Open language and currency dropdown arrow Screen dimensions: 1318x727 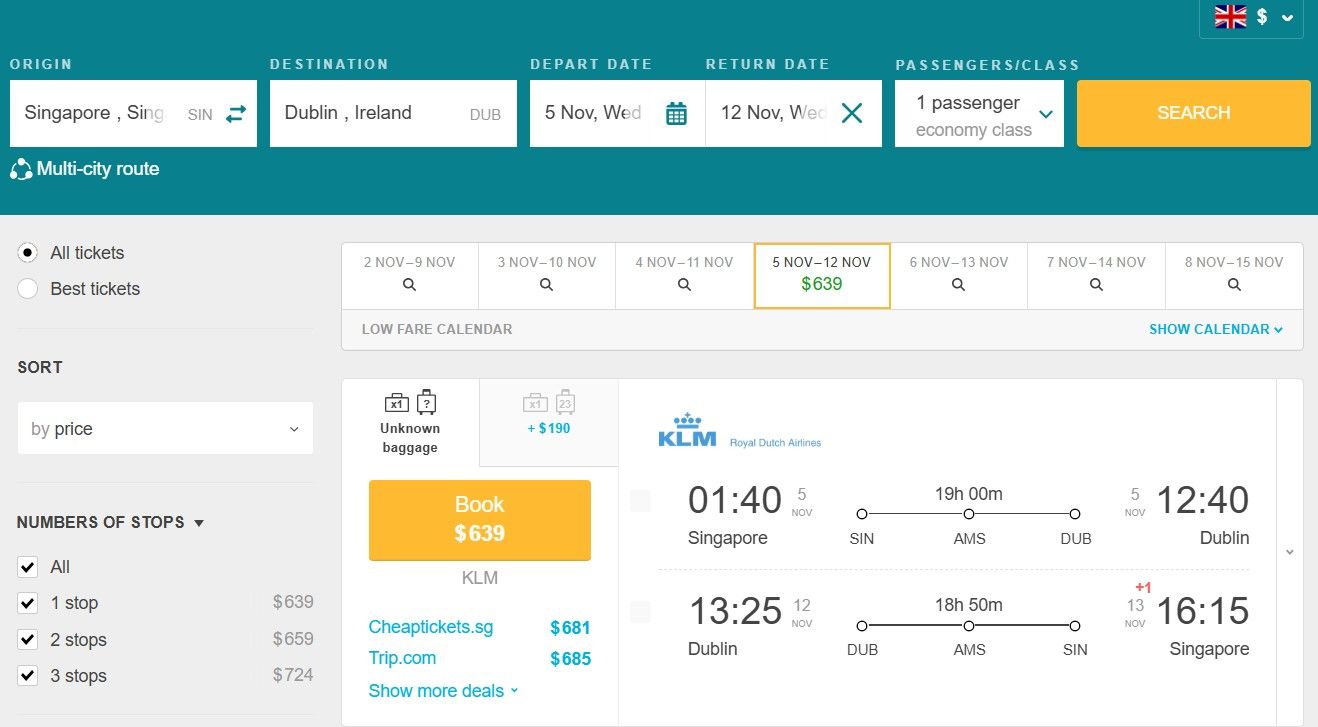[x=1287, y=17]
